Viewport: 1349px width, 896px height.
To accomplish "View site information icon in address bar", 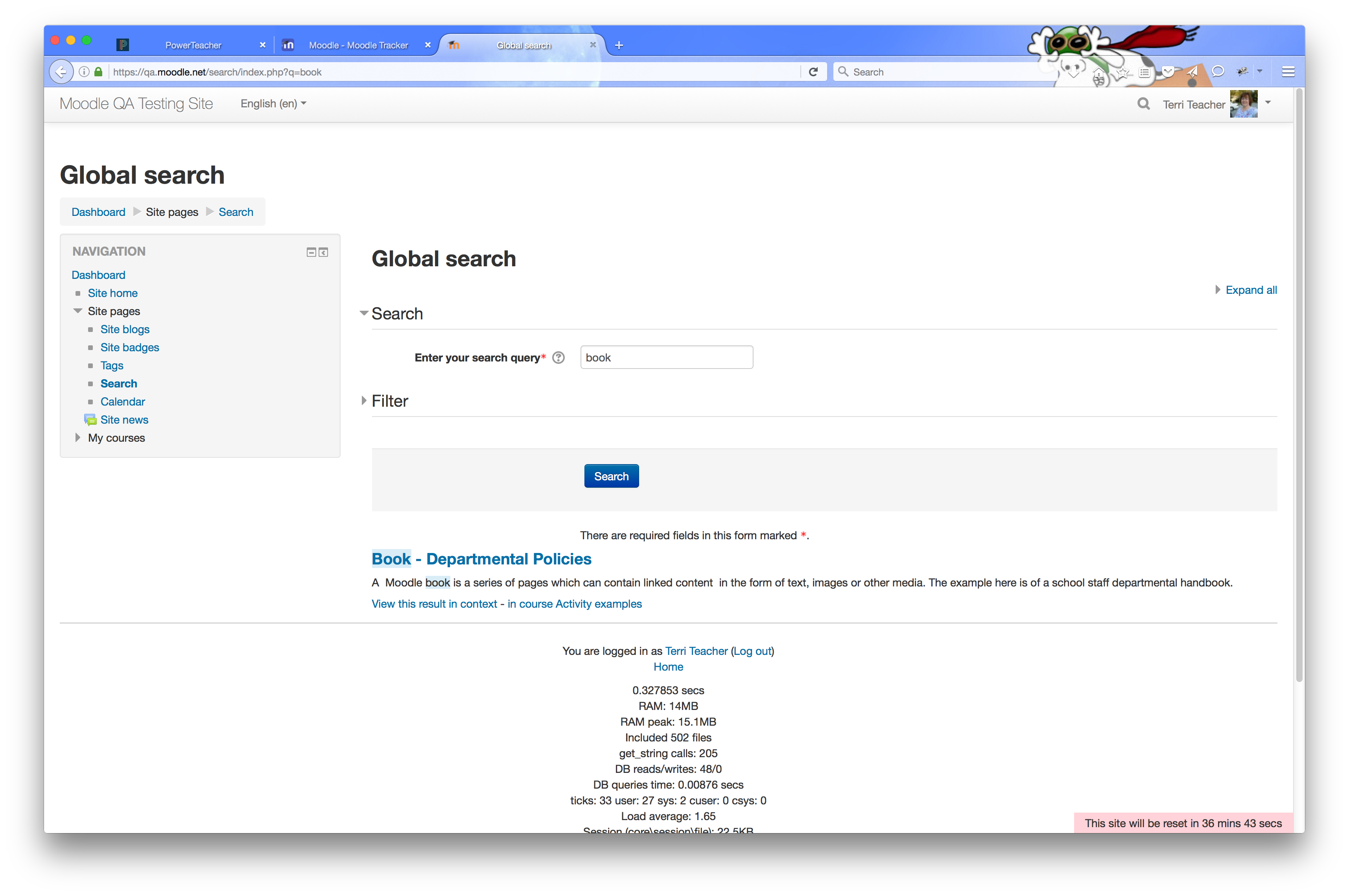I will [x=84, y=72].
